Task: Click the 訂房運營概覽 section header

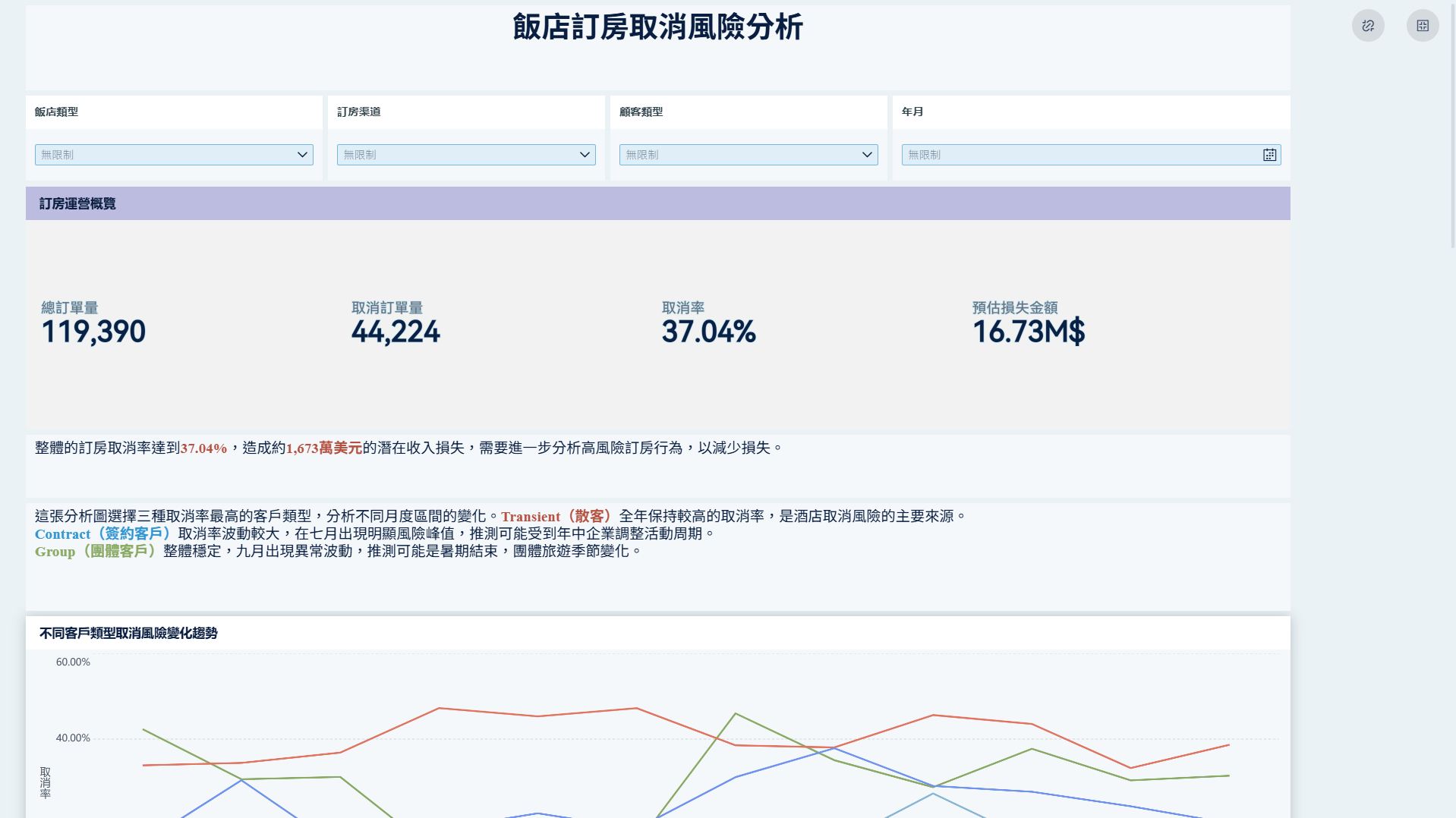Action: pyautogui.click(x=658, y=203)
